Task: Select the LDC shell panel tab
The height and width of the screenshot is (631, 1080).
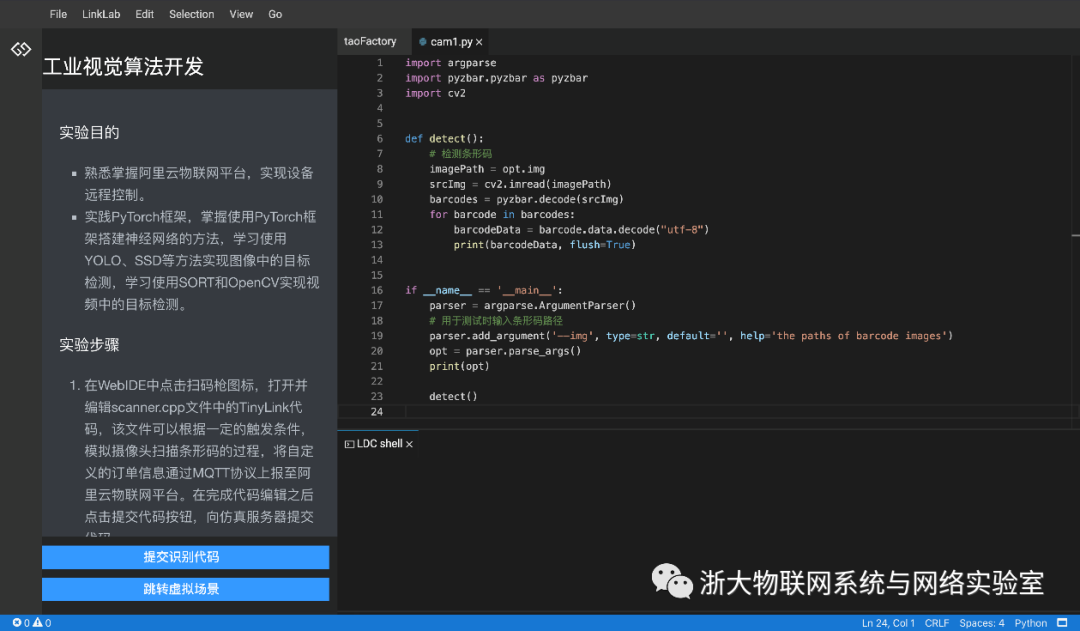Action: tap(379, 444)
